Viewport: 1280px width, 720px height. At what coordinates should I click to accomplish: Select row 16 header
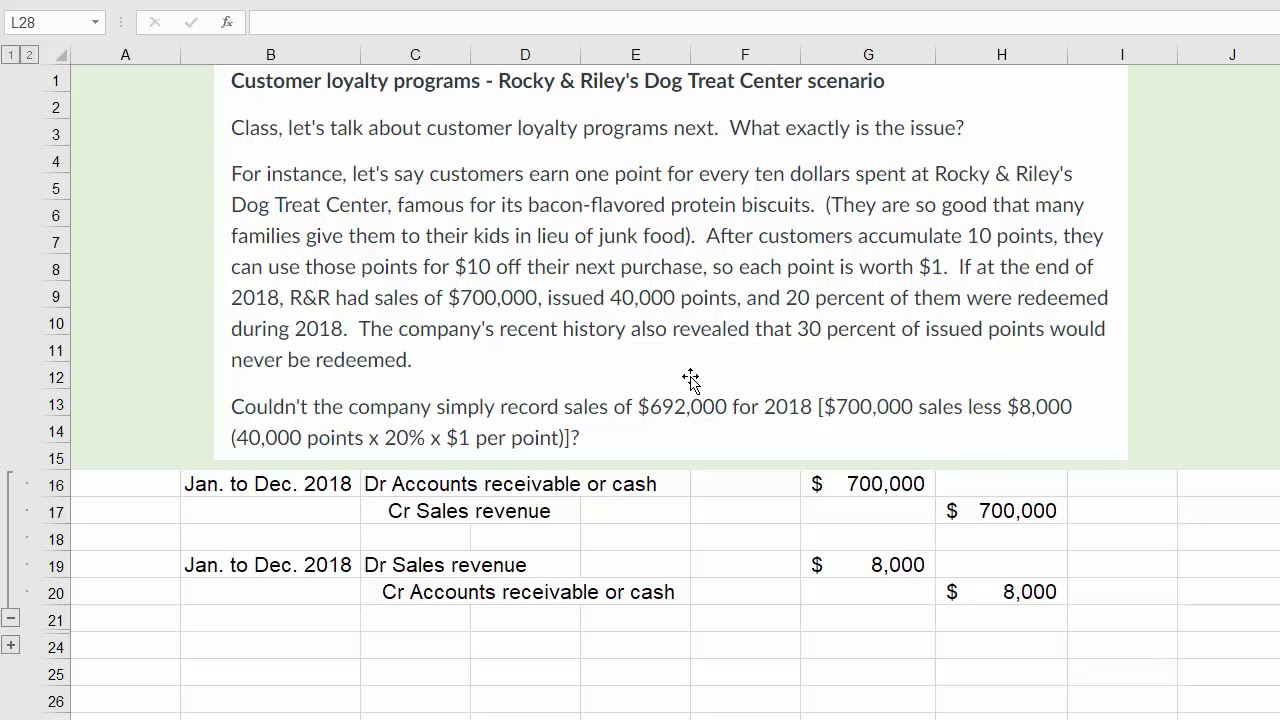56,486
